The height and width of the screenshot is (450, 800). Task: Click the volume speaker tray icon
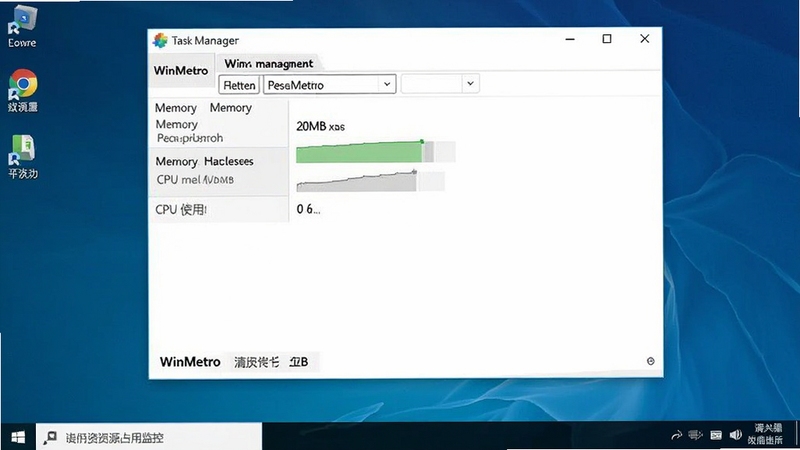[x=735, y=435]
